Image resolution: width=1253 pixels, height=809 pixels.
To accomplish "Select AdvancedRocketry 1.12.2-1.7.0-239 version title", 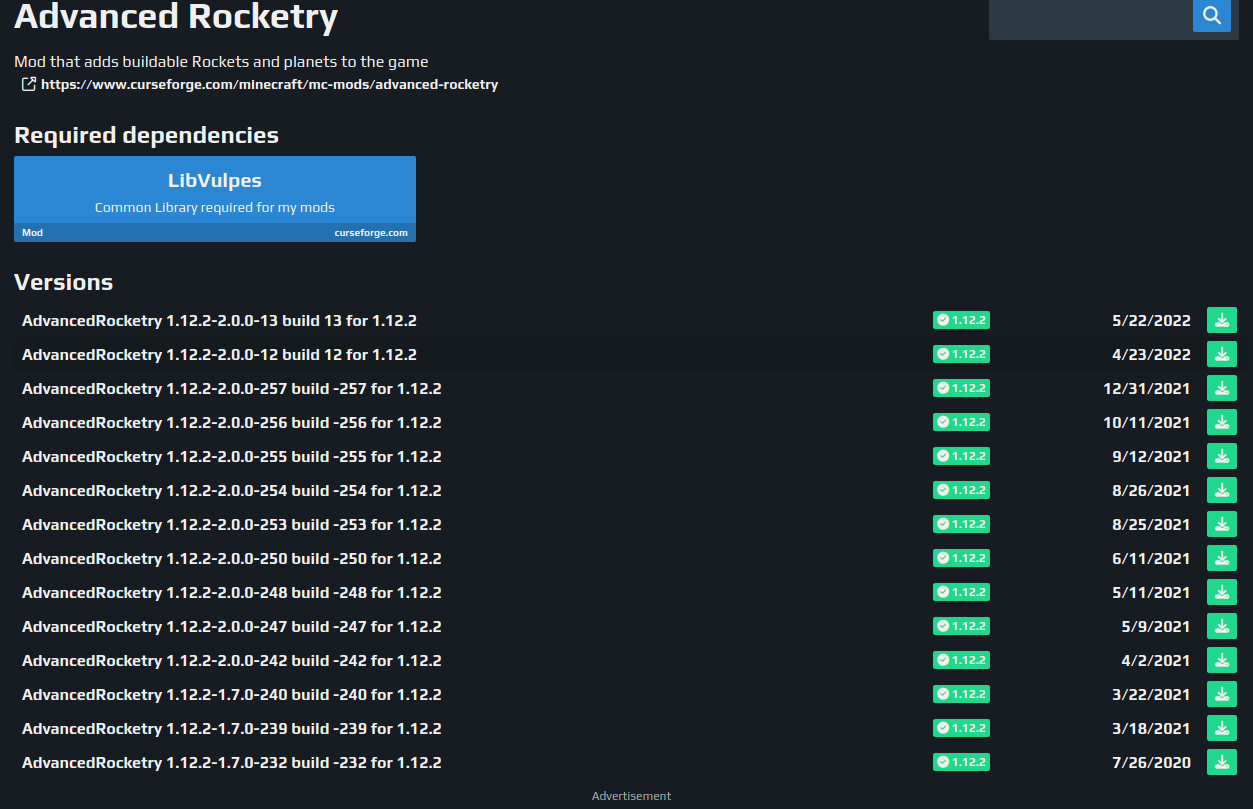I will (x=232, y=729).
